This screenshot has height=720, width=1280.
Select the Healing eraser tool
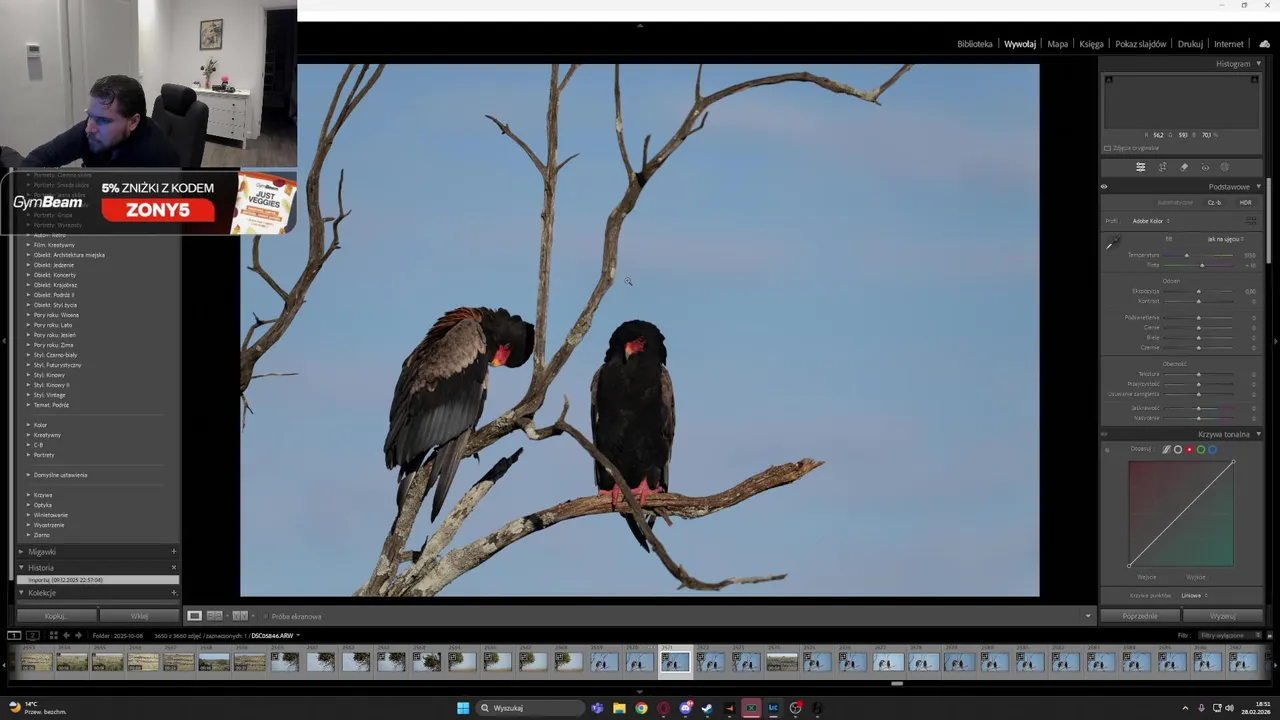[1184, 167]
